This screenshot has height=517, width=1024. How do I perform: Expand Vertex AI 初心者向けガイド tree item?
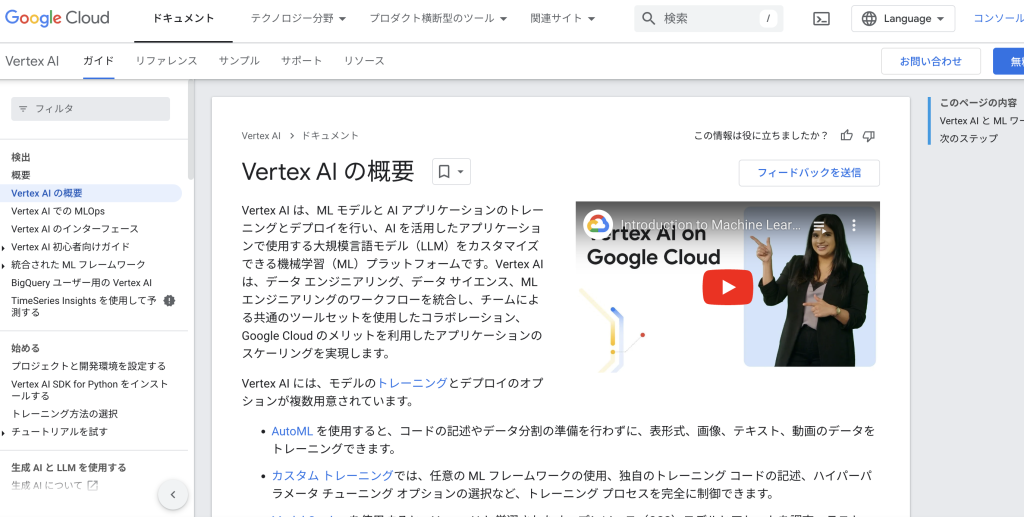tap(5, 247)
